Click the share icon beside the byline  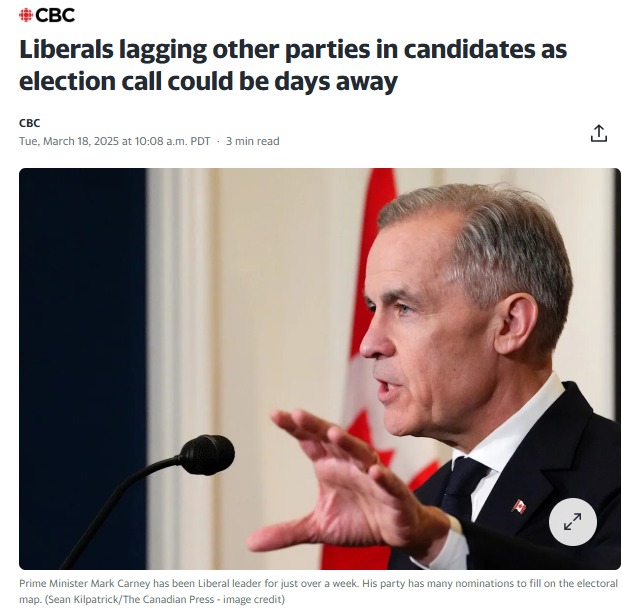[599, 133]
